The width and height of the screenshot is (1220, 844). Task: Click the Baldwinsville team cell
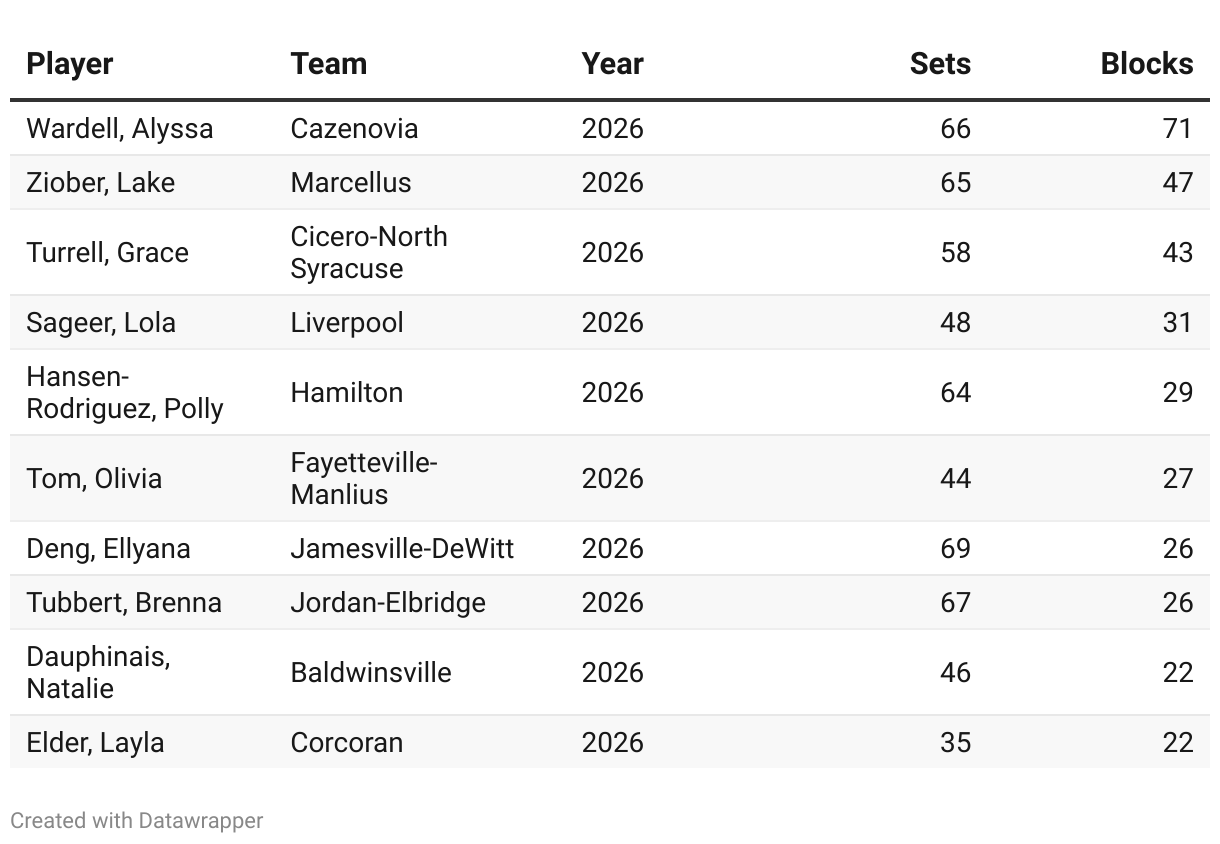tap(371, 672)
